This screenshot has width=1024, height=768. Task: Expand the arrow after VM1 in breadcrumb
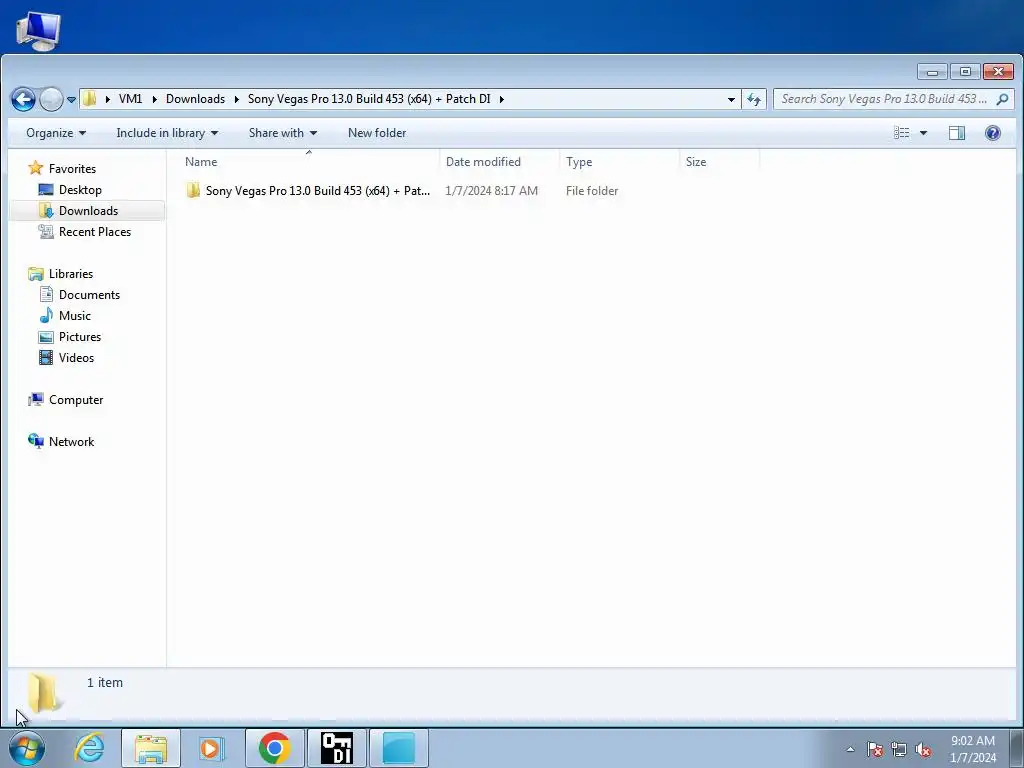[155, 99]
